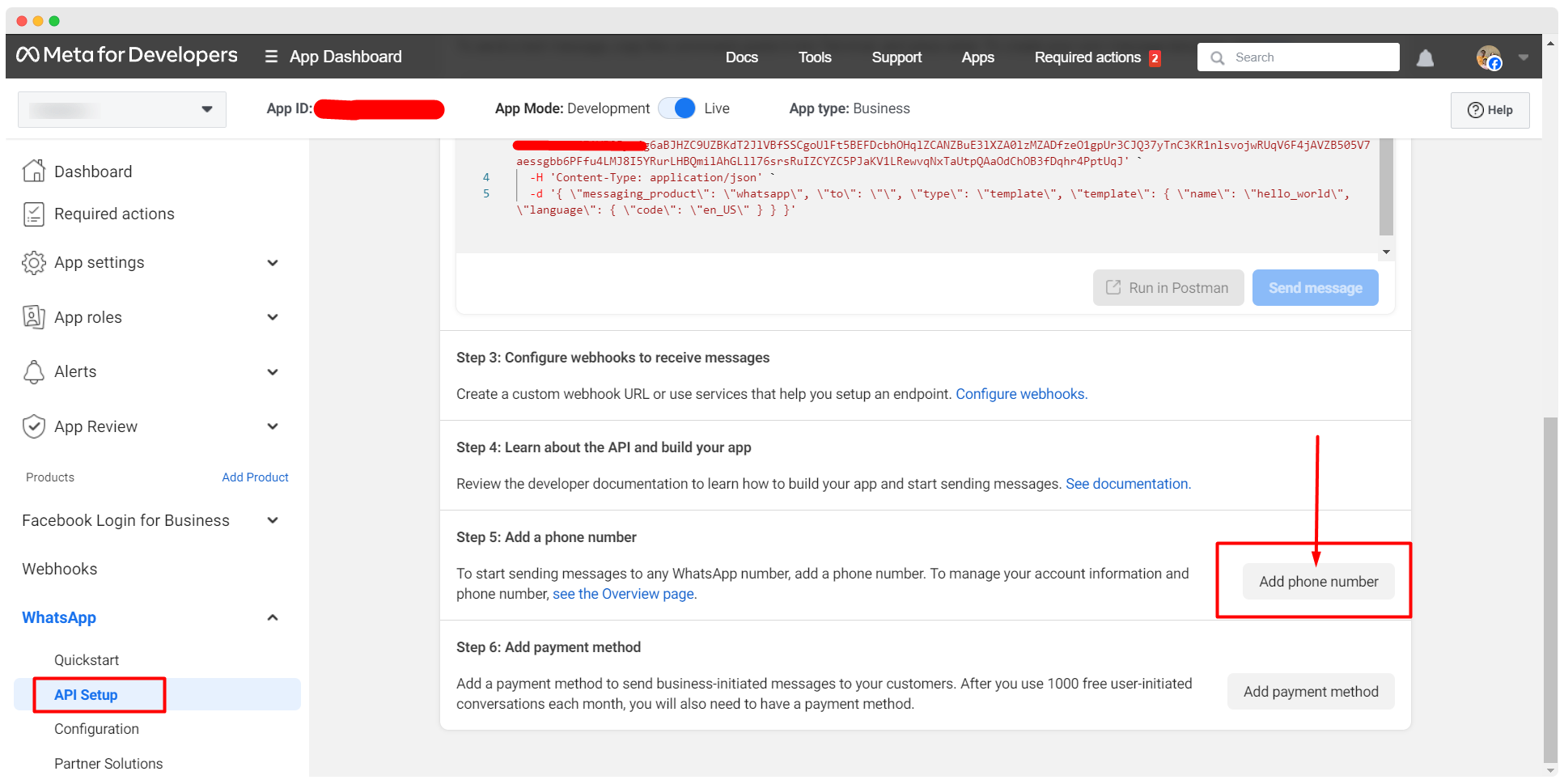This screenshot has width=1564, height=784.
Task: Open the app selector dropdown
Action: (x=122, y=109)
